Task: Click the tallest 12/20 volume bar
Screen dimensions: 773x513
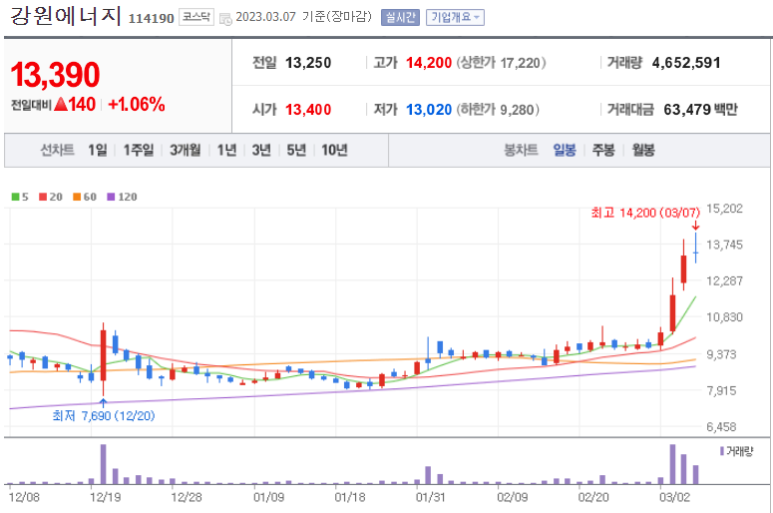Action: (103, 464)
